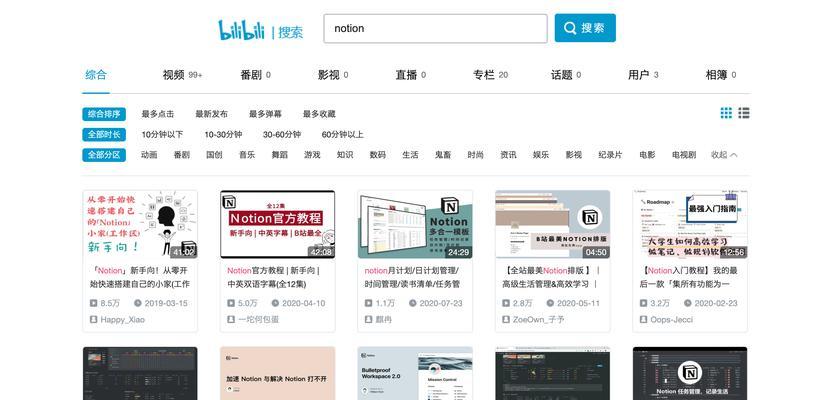Image resolution: width=829 pixels, height=400 pixels.
Task: Click play count icon beside 8.5万
Action: point(94,303)
